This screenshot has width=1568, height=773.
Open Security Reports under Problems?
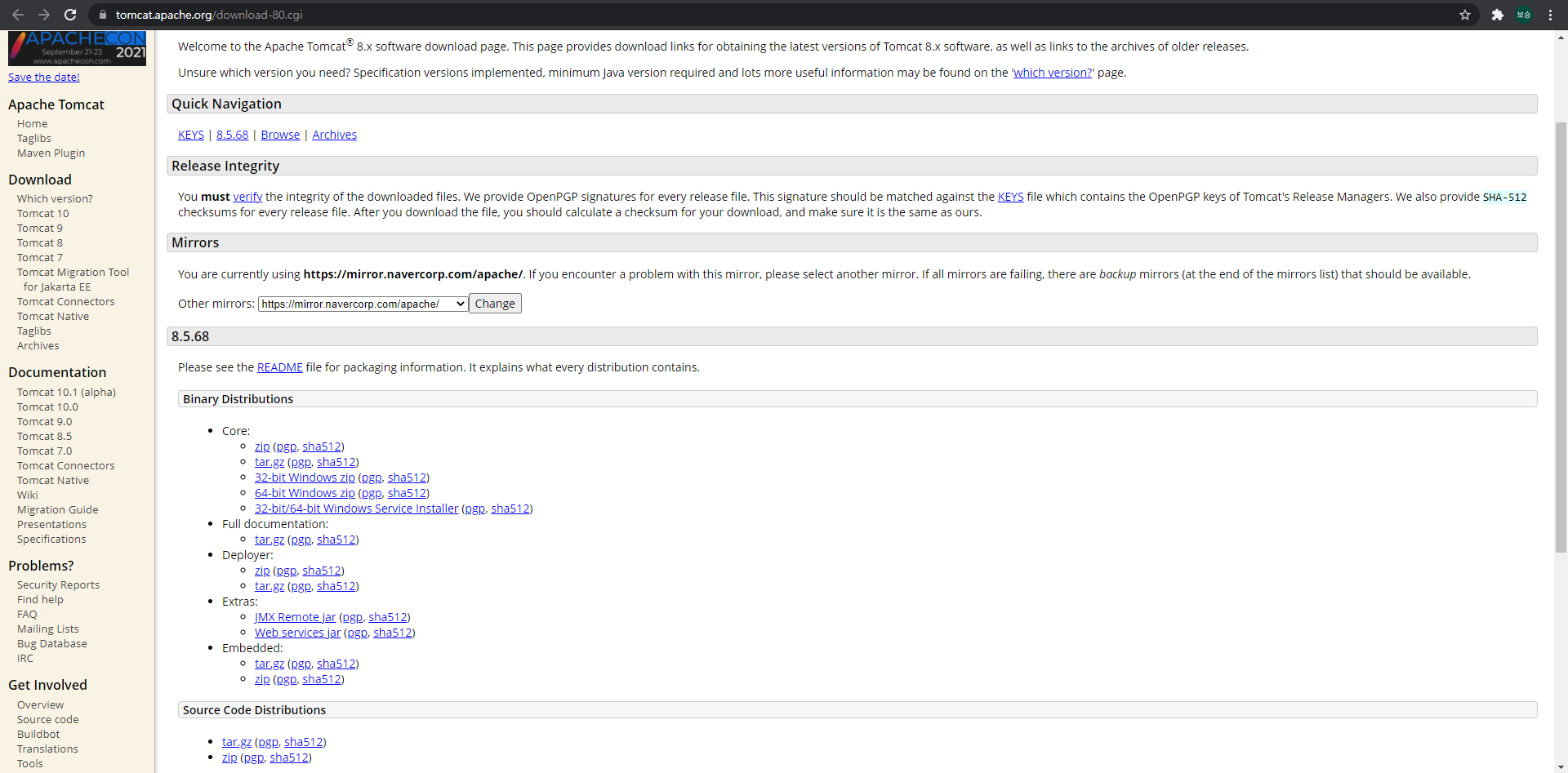coord(58,585)
